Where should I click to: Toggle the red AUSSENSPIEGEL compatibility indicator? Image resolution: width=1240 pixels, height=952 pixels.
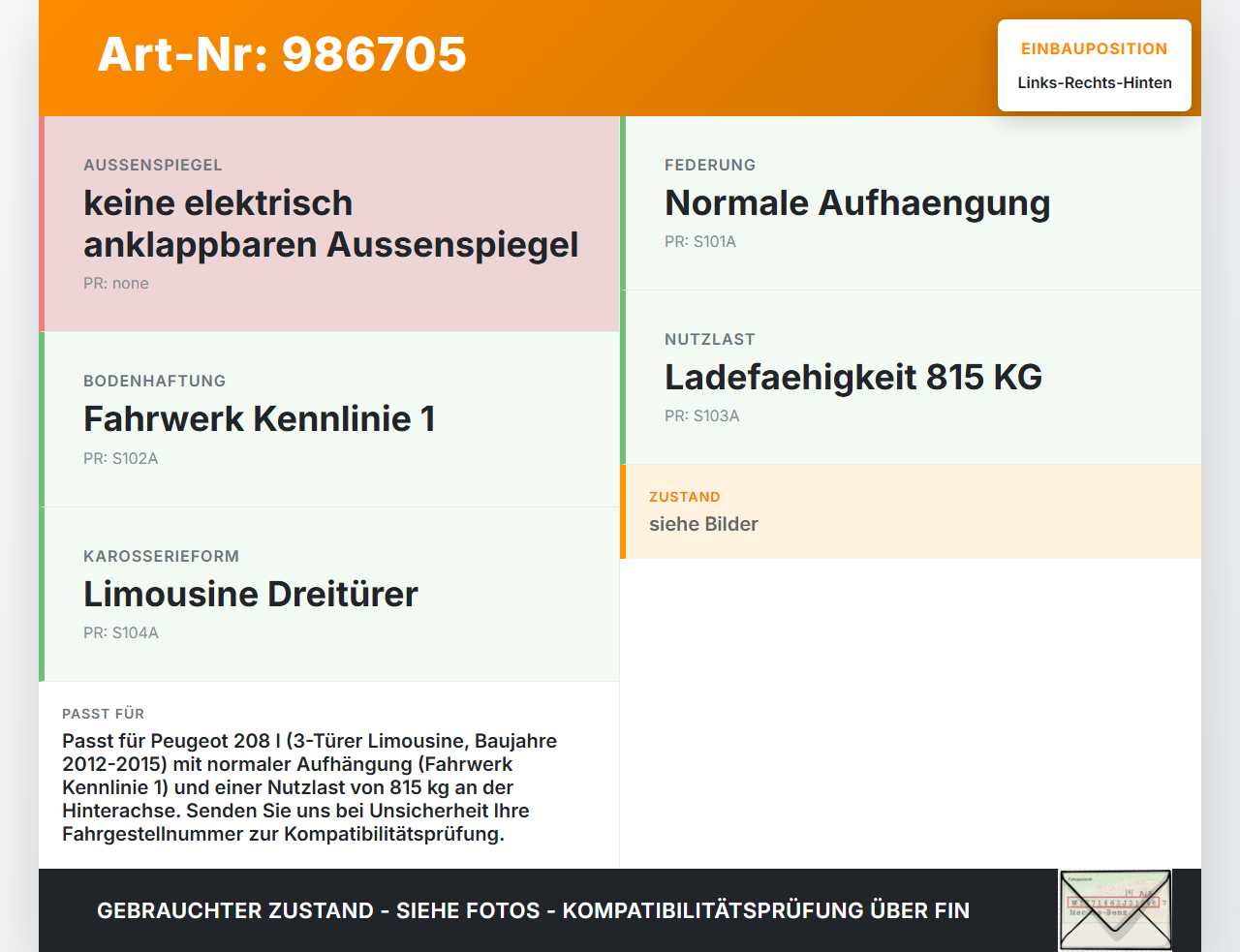click(x=41, y=223)
